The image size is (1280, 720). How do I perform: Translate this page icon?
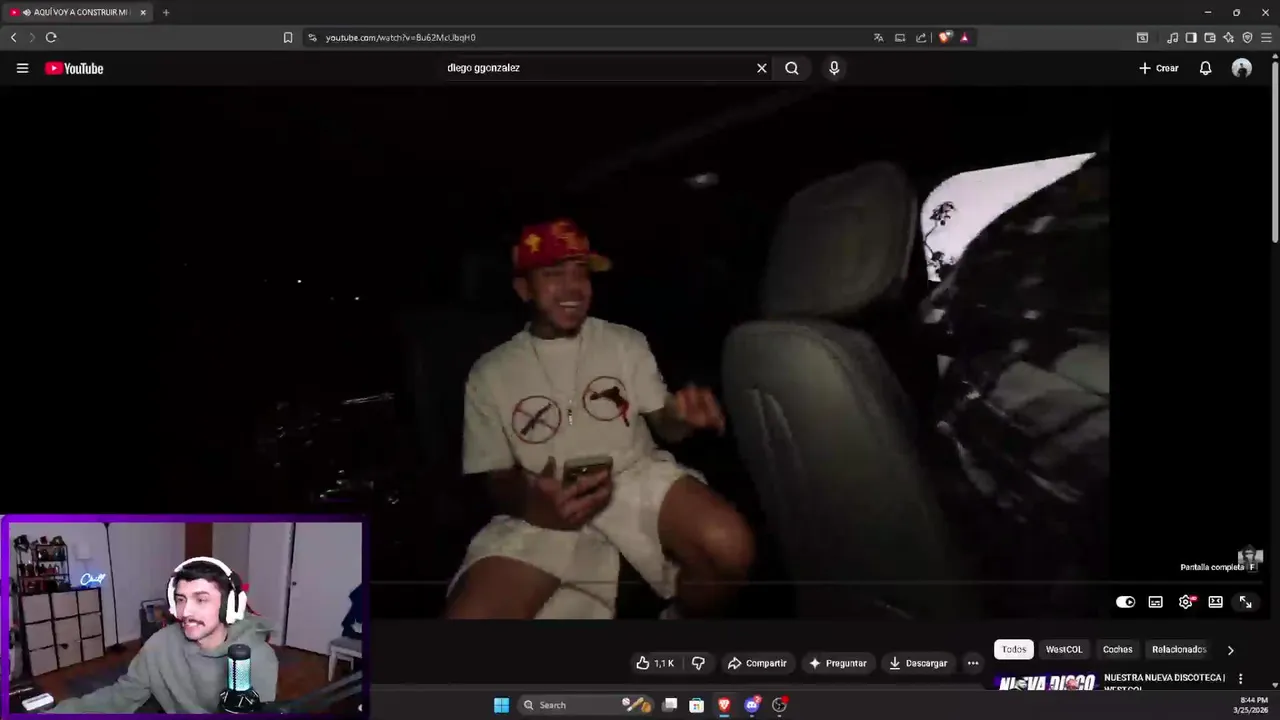point(878,37)
